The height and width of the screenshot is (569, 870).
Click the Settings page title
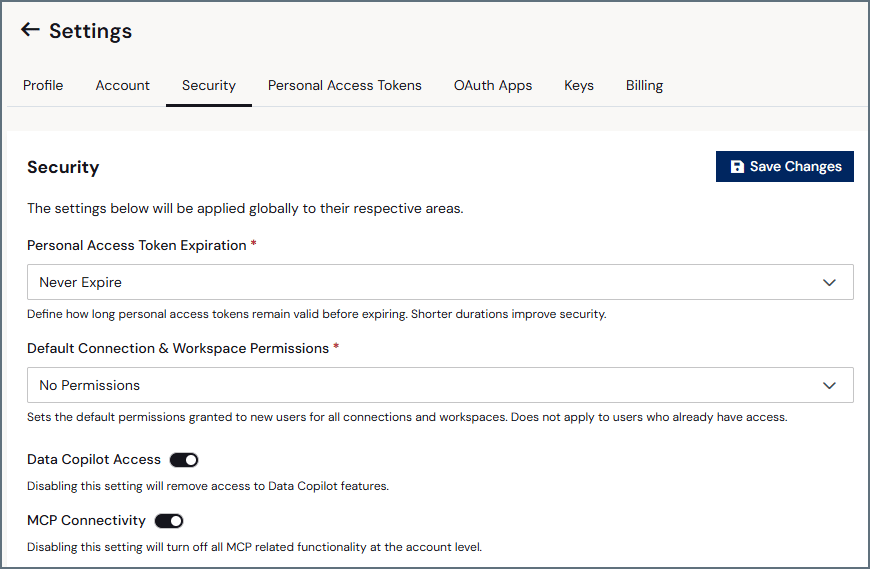coord(90,31)
